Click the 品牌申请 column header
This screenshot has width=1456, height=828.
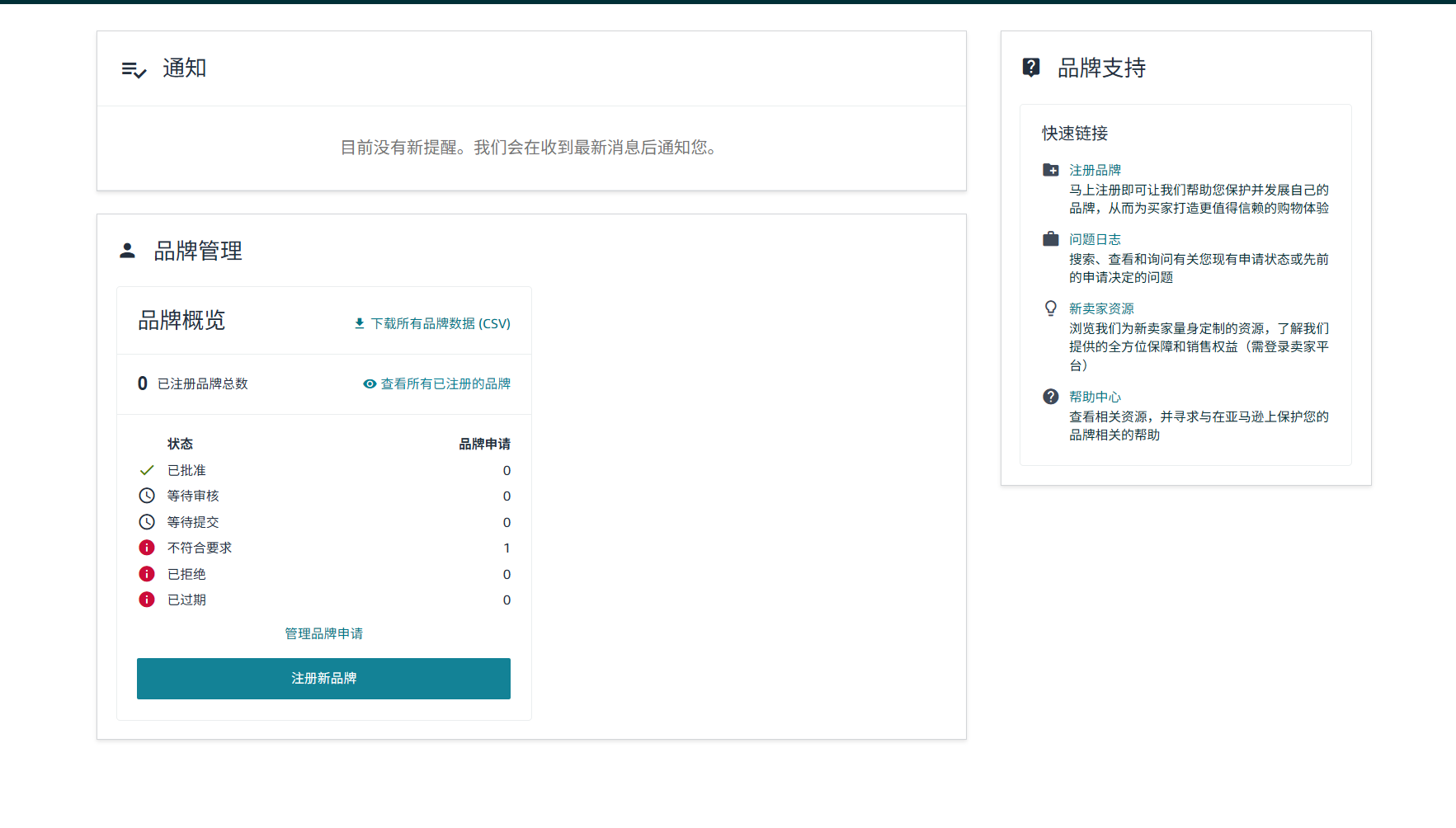coord(485,444)
